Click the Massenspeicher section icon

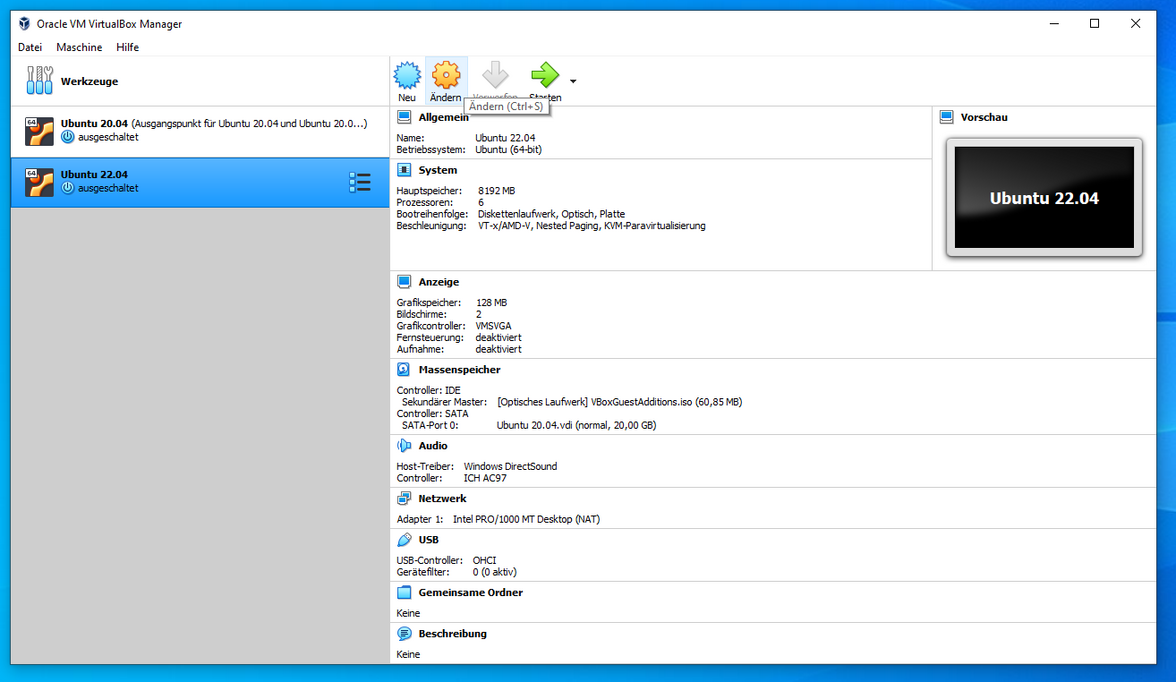(404, 370)
